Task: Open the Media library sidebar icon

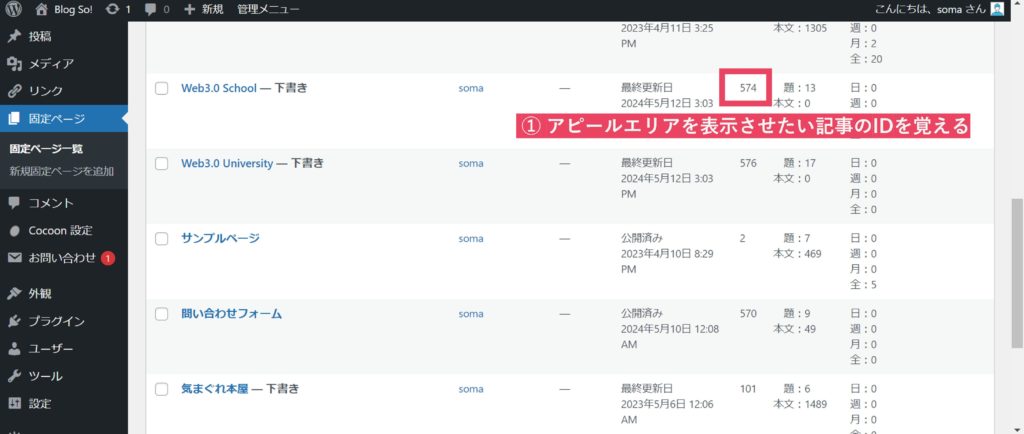Action: pos(14,64)
